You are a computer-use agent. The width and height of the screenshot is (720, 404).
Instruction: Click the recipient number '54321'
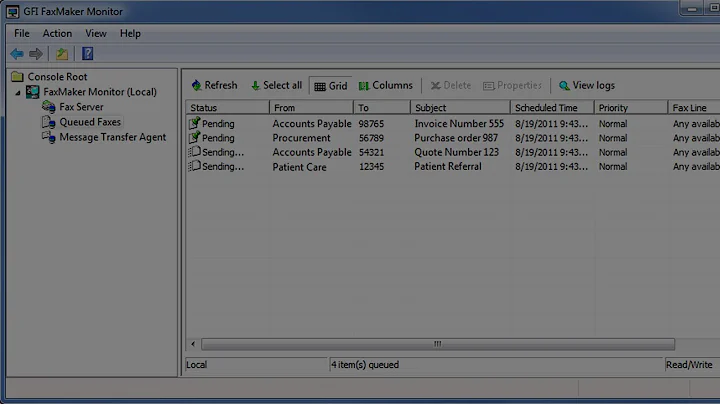371,152
